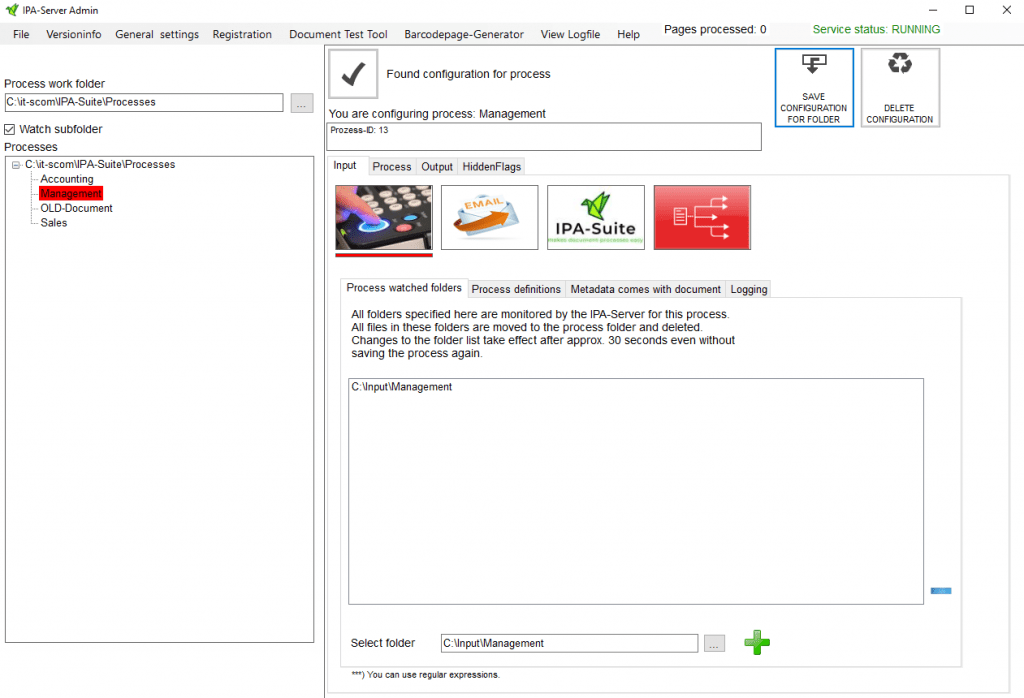The image size is (1024, 698).
Task: Click the green plus to add folder
Action: click(x=757, y=643)
